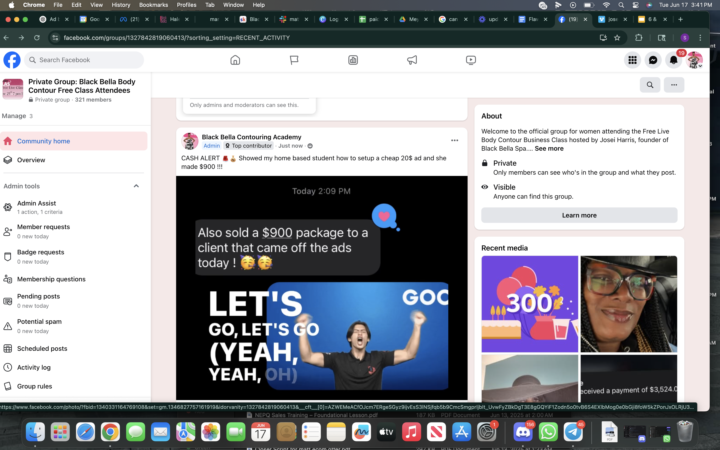720x450 pixels.
Task: Open the Facebook Home feed icon
Action: (x=235, y=60)
